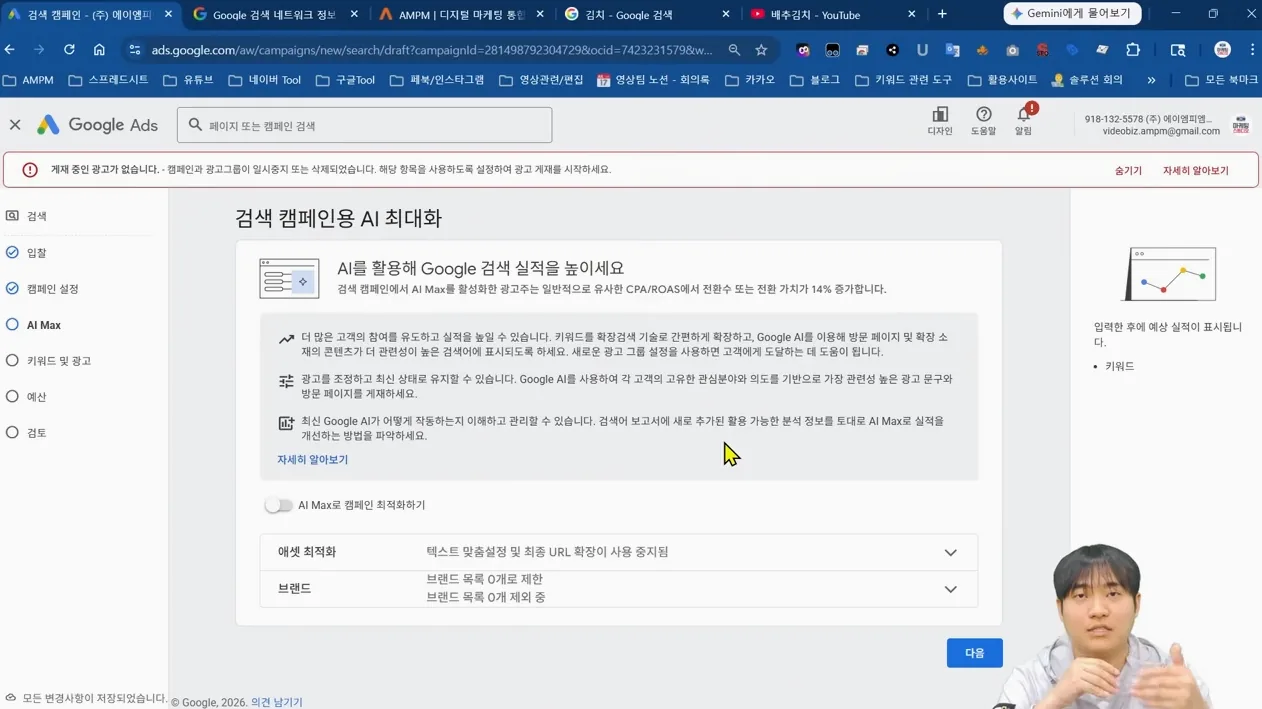Click the browser address bar URL
The image size is (1262, 709).
432,50
